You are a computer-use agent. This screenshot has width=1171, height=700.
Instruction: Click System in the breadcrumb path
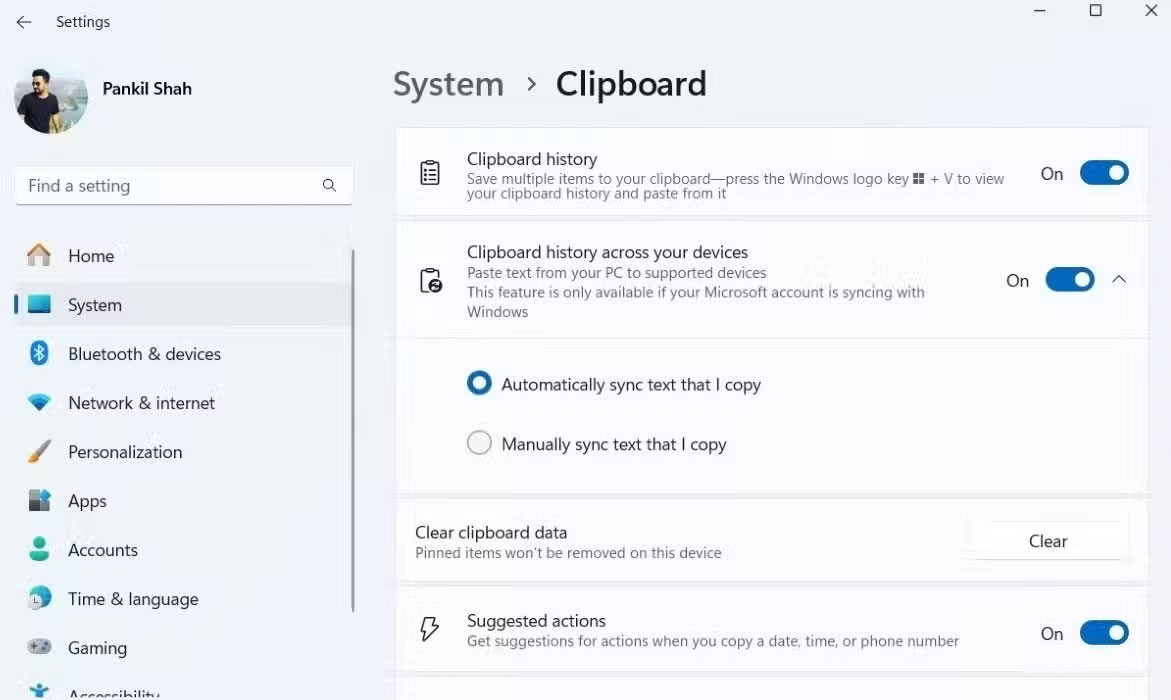(x=448, y=84)
